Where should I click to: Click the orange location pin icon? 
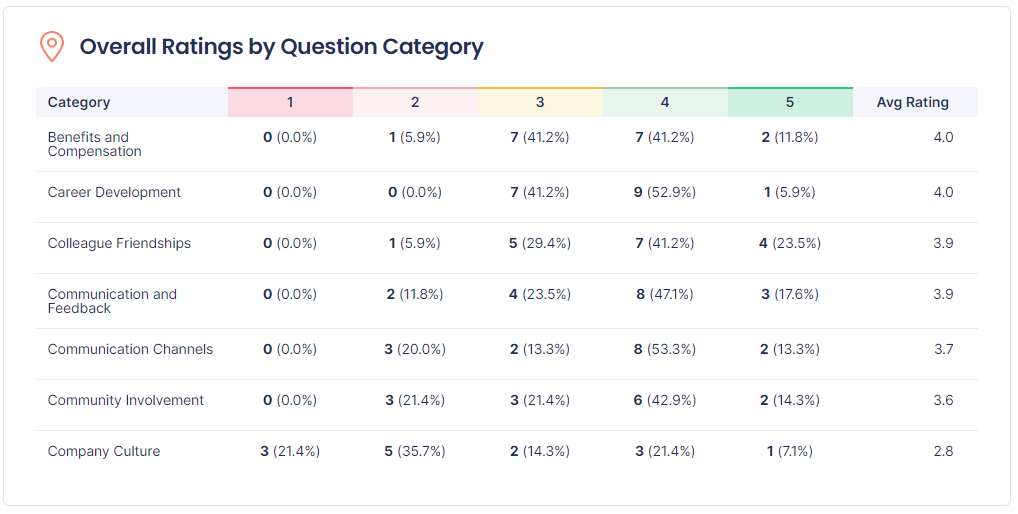[51, 46]
